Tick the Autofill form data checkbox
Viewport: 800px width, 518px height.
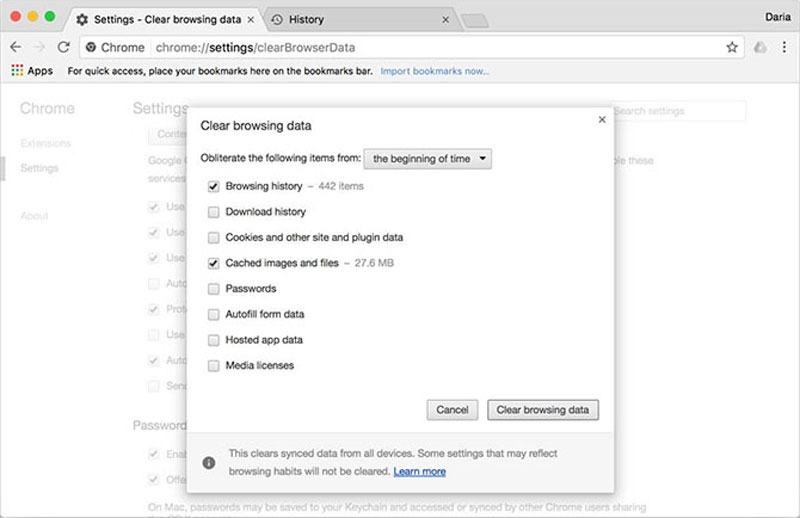coord(213,314)
